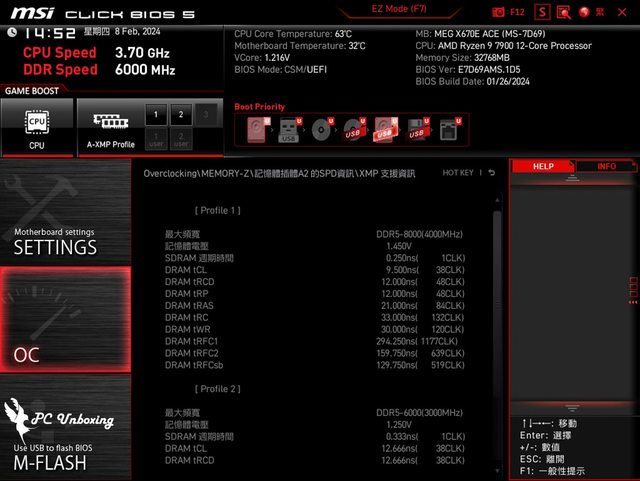Screen dimensions: 640x481
Task: Click the red S favorites icon
Action: 542,12
